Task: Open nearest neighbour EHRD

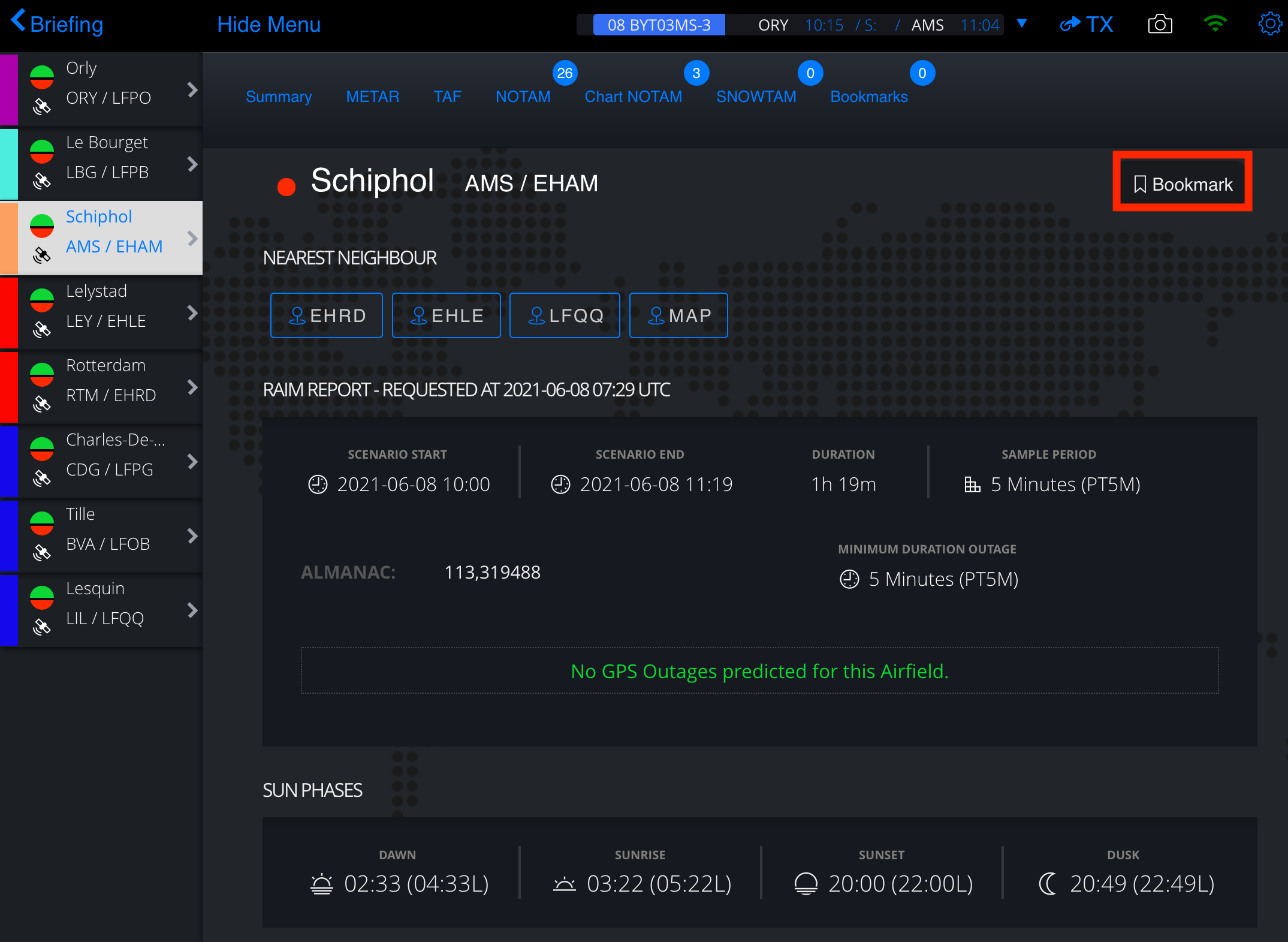Action: [x=327, y=315]
